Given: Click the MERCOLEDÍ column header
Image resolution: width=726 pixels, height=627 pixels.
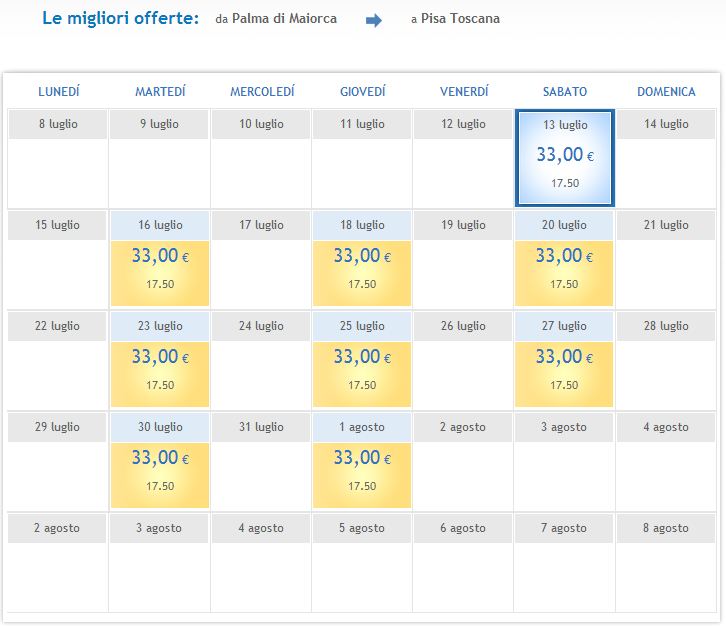Looking at the screenshot, I should coord(262,92).
